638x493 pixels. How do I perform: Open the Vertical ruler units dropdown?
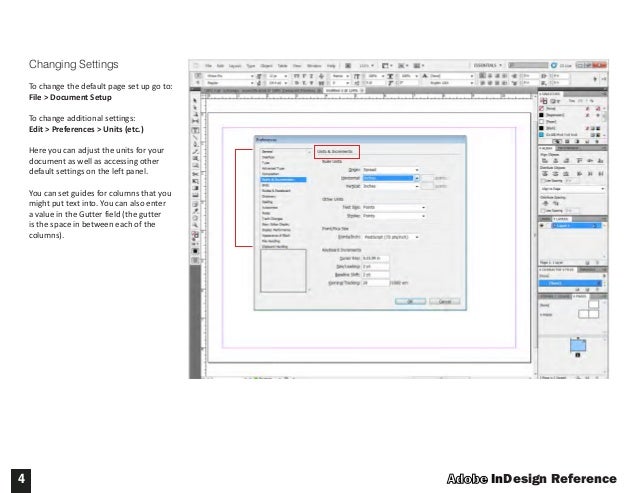[x=390, y=186]
